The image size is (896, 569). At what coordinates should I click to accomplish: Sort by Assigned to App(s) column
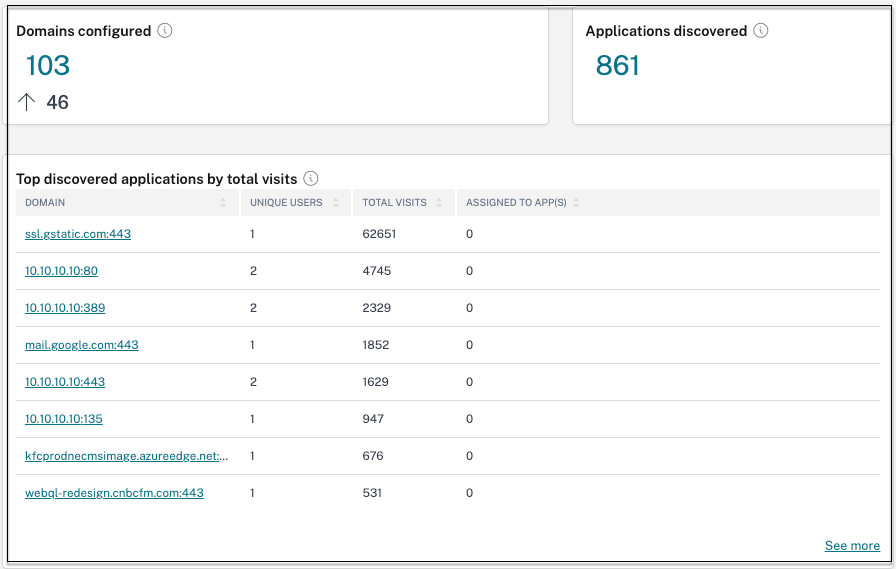click(x=577, y=203)
